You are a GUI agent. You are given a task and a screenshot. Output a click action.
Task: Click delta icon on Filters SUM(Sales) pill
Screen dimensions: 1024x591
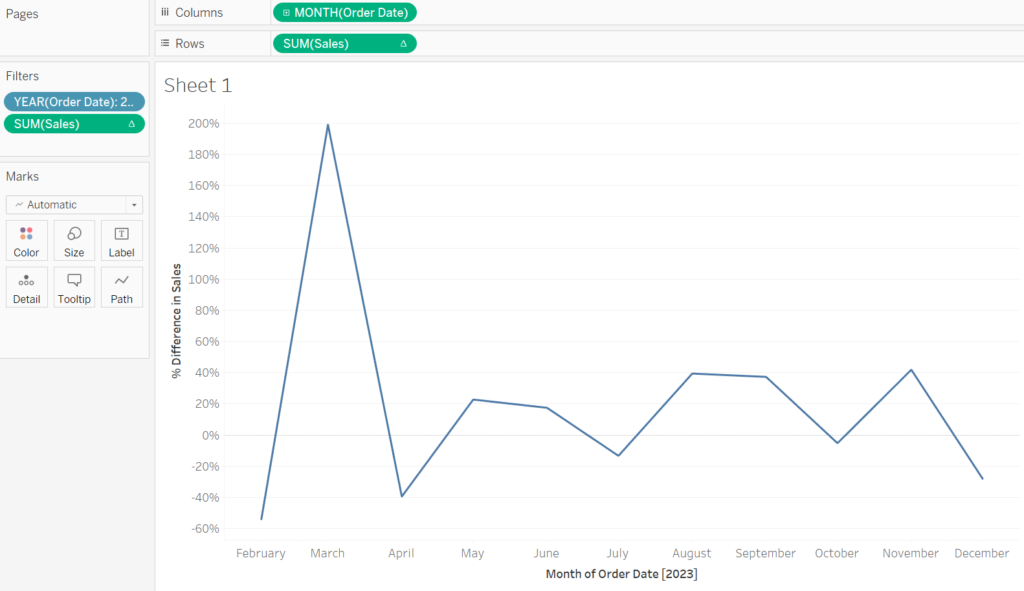(x=131, y=124)
